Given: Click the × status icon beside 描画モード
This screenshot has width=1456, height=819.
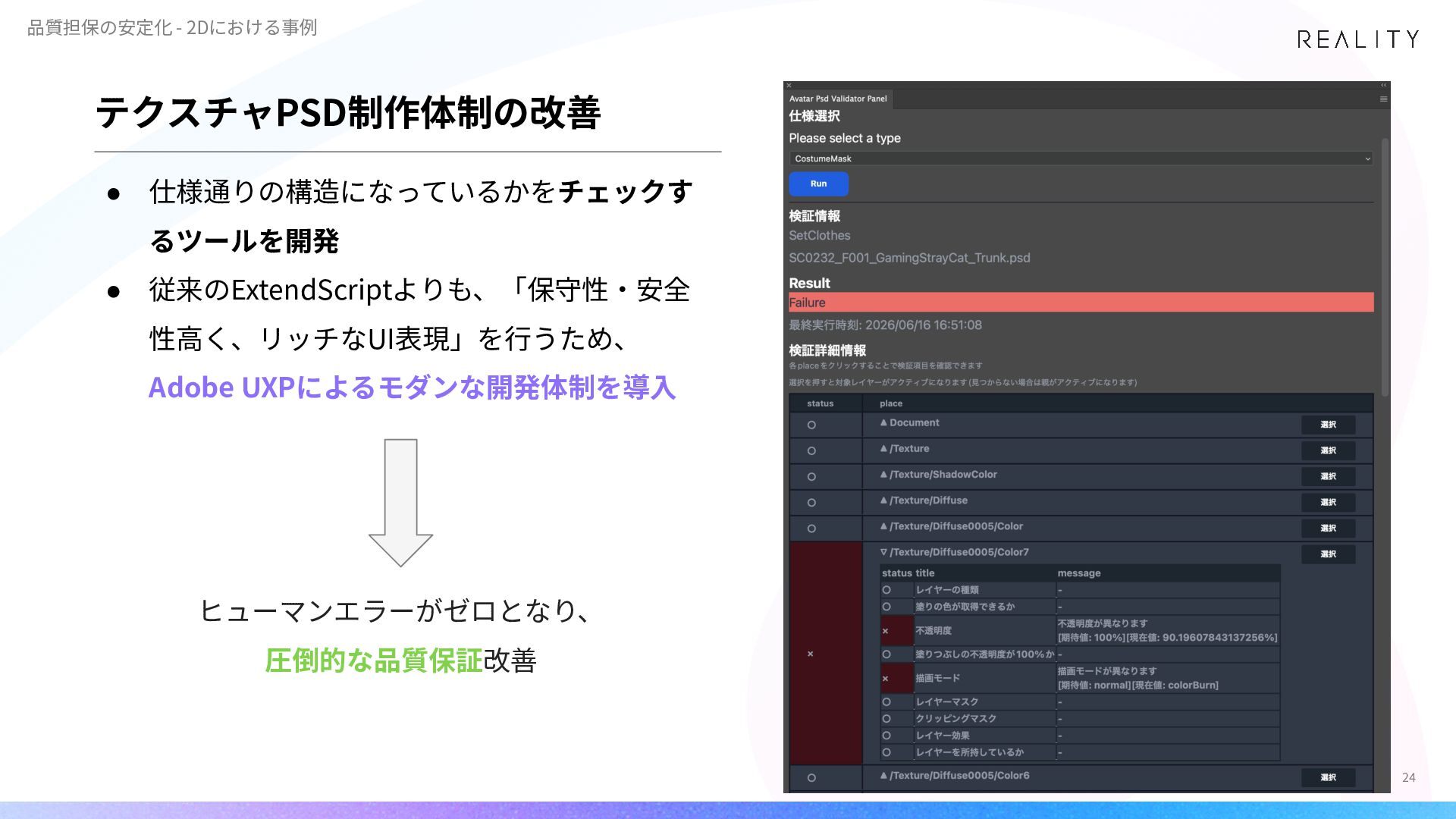Looking at the screenshot, I should (x=885, y=679).
